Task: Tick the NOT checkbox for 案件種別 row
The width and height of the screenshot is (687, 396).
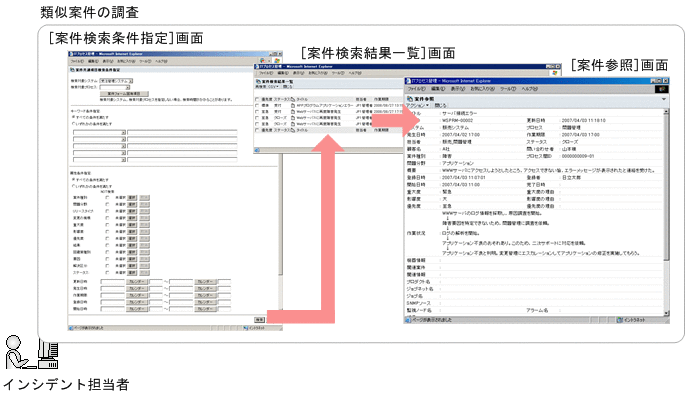Action: pyautogui.click(x=107, y=198)
